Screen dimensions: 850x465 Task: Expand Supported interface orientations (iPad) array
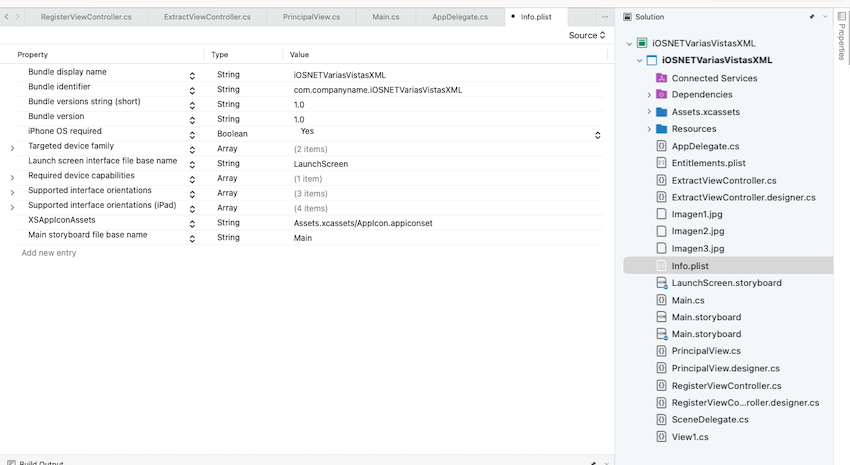(12, 207)
